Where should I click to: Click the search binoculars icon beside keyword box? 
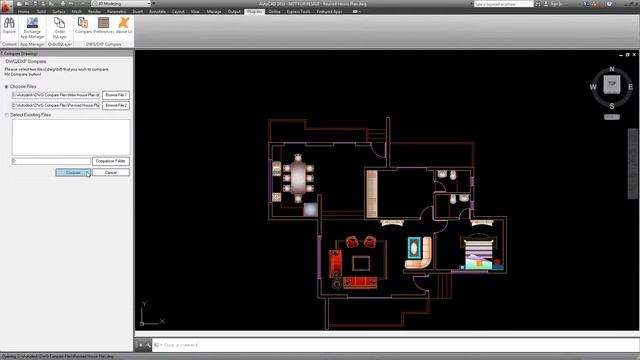(x=538, y=4)
